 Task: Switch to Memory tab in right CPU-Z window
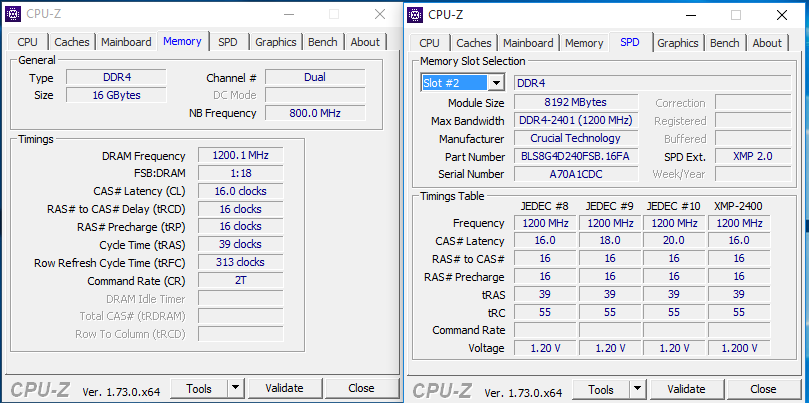pos(584,43)
